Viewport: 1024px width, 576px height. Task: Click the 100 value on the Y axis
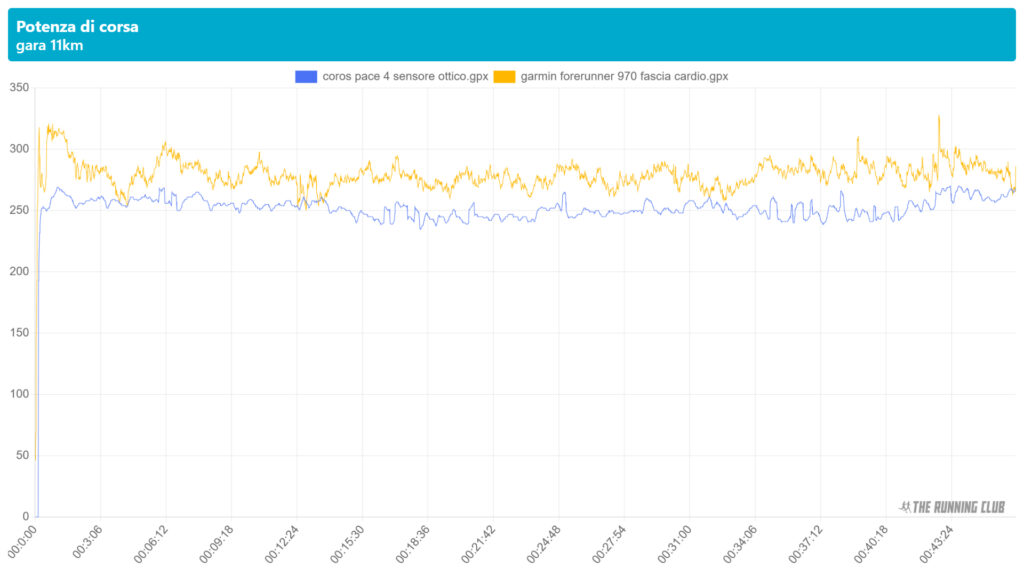pyautogui.click(x=17, y=394)
